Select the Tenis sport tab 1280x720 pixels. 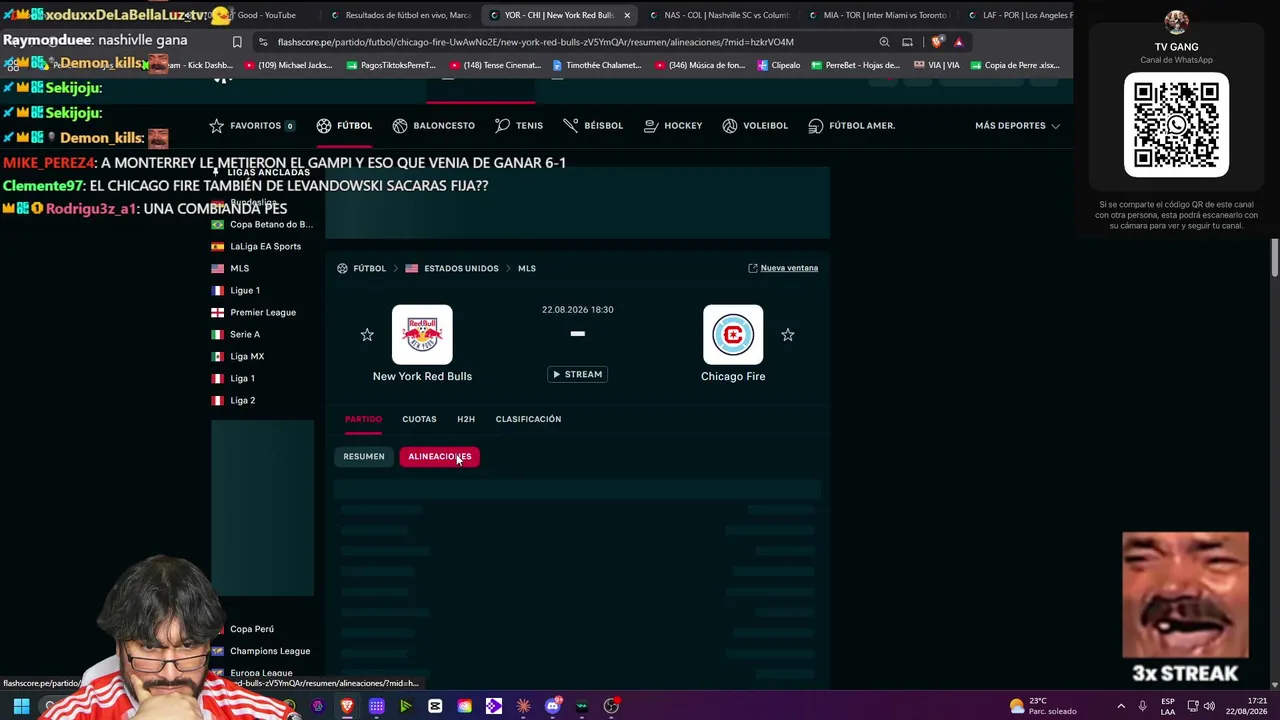(x=519, y=126)
